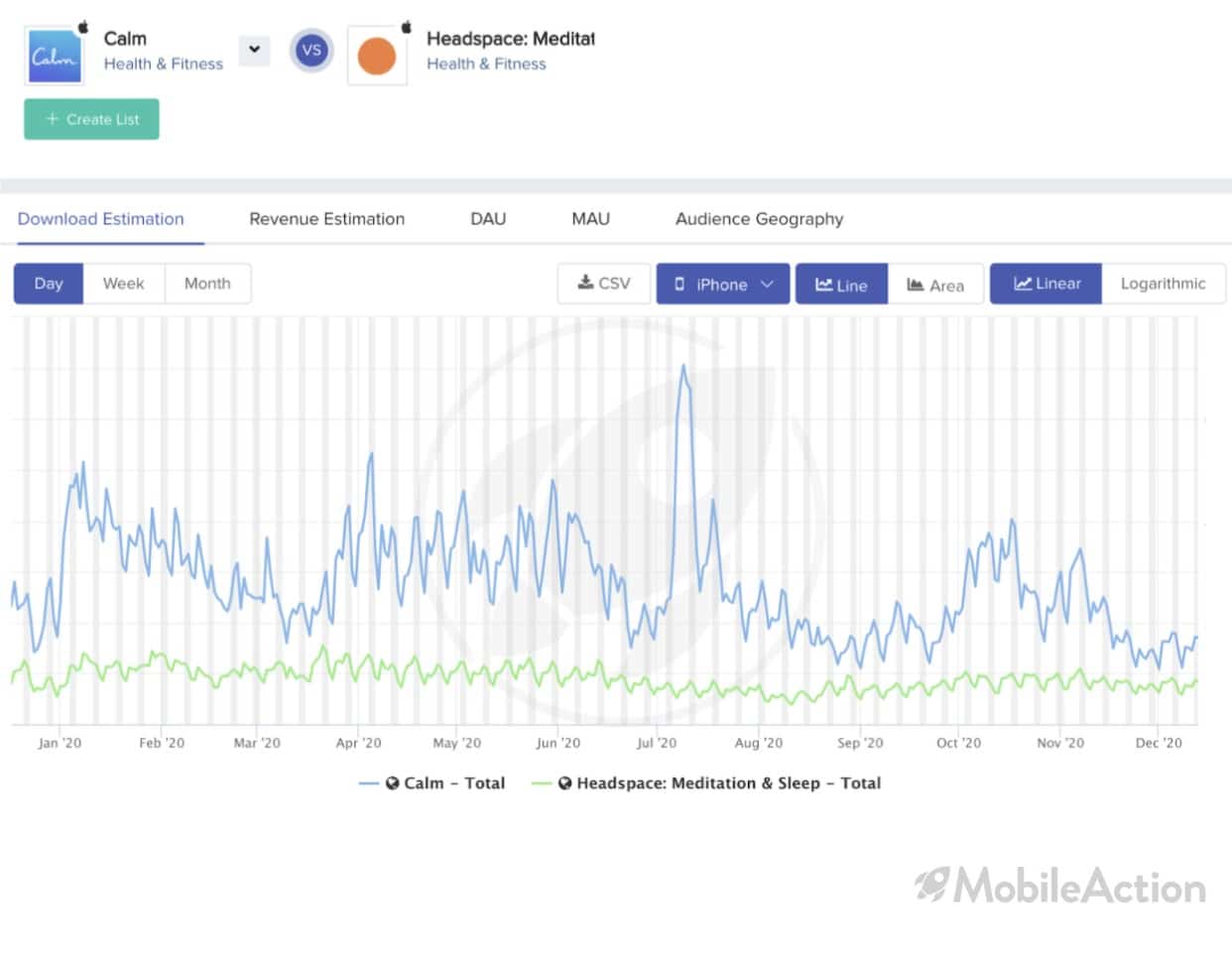This screenshot has height=954, width=1232.
Task: Switch to the Download Estimation tab
Action: 101,219
